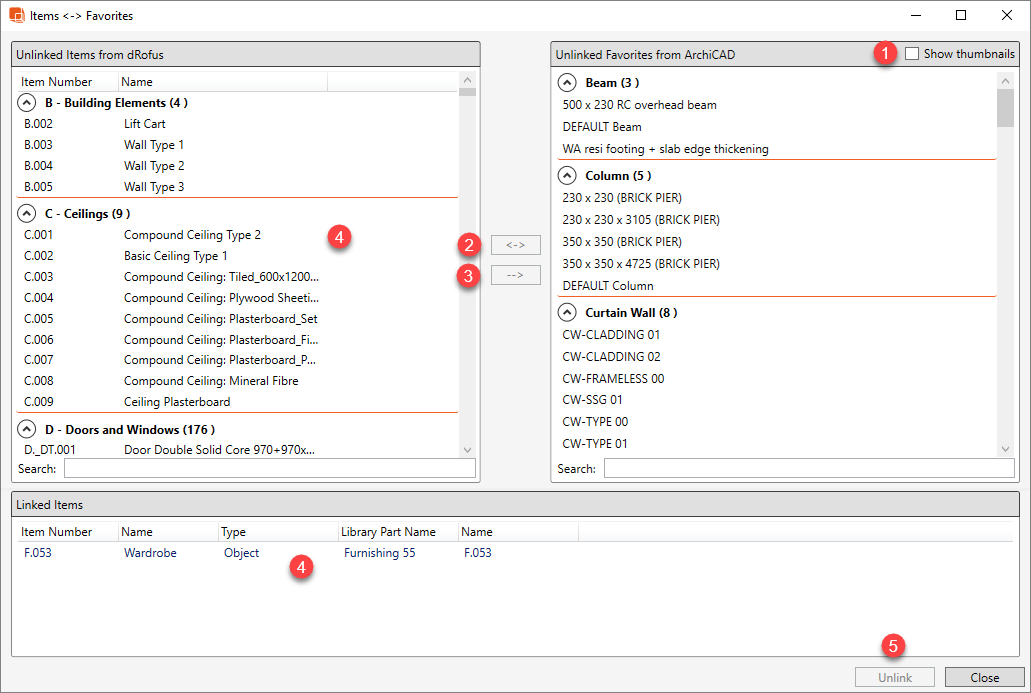The height and width of the screenshot is (693, 1031).
Task: Collapse the C - Ceilings group
Action: point(28,214)
